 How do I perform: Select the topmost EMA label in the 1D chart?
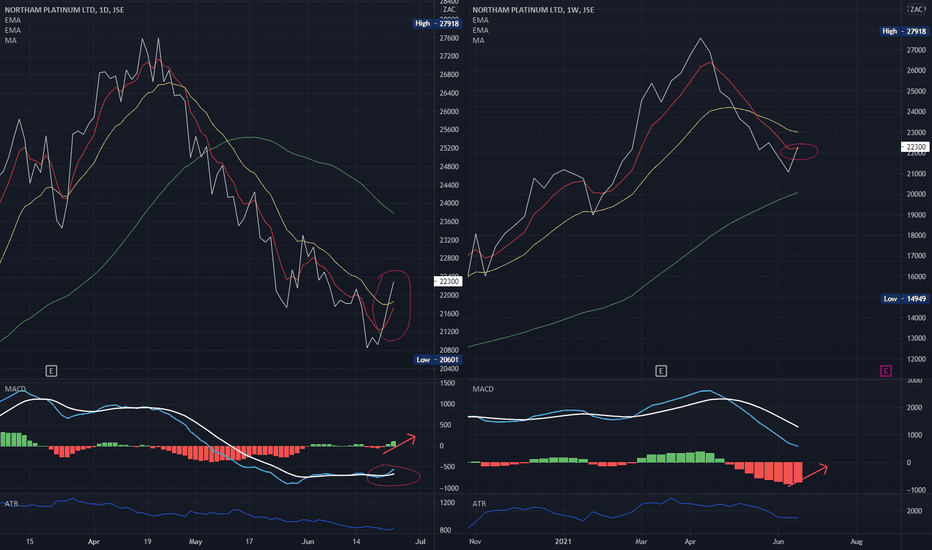12,20
